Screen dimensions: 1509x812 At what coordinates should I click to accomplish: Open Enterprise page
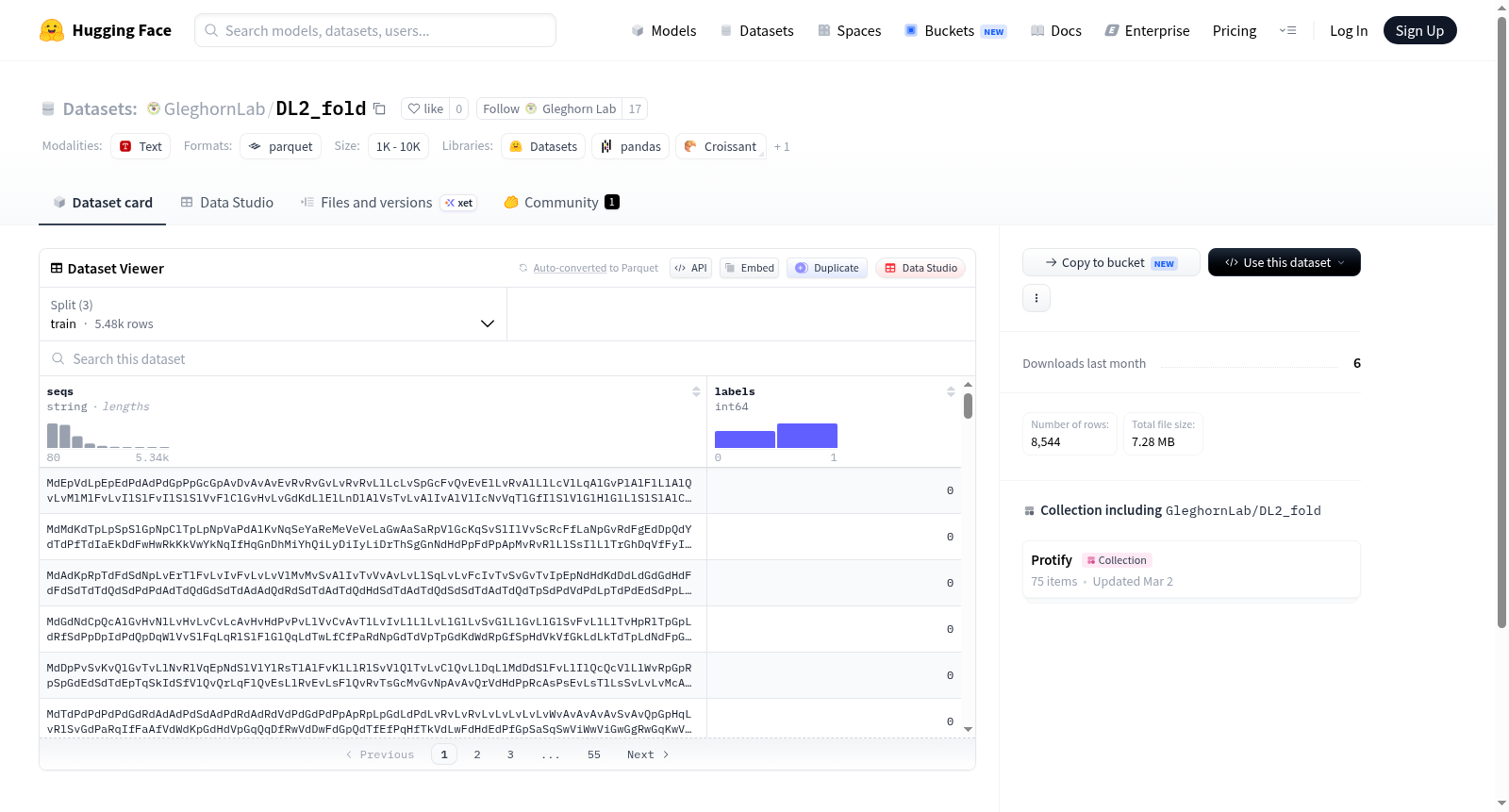1147,30
